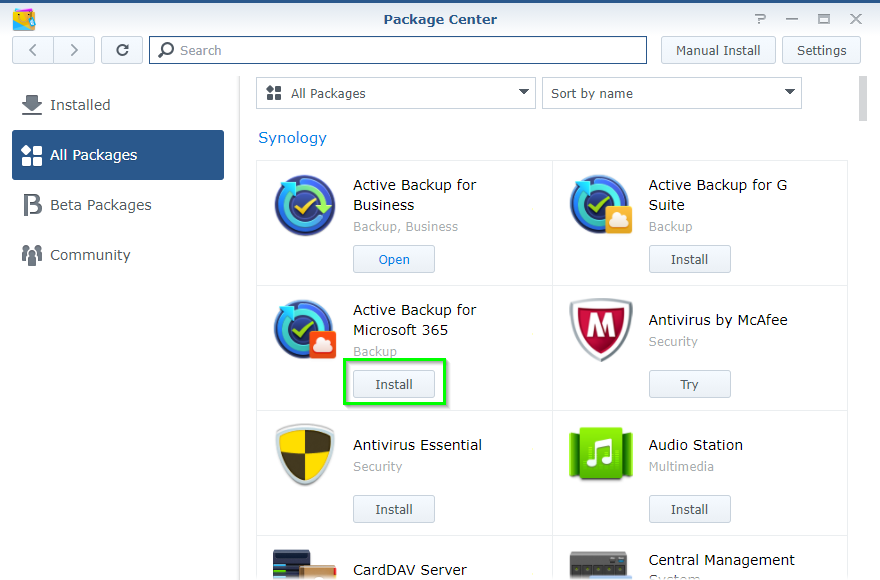The width and height of the screenshot is (880, 580).
Task: Install Active Backup for G Suite
Action: (690, 259)
